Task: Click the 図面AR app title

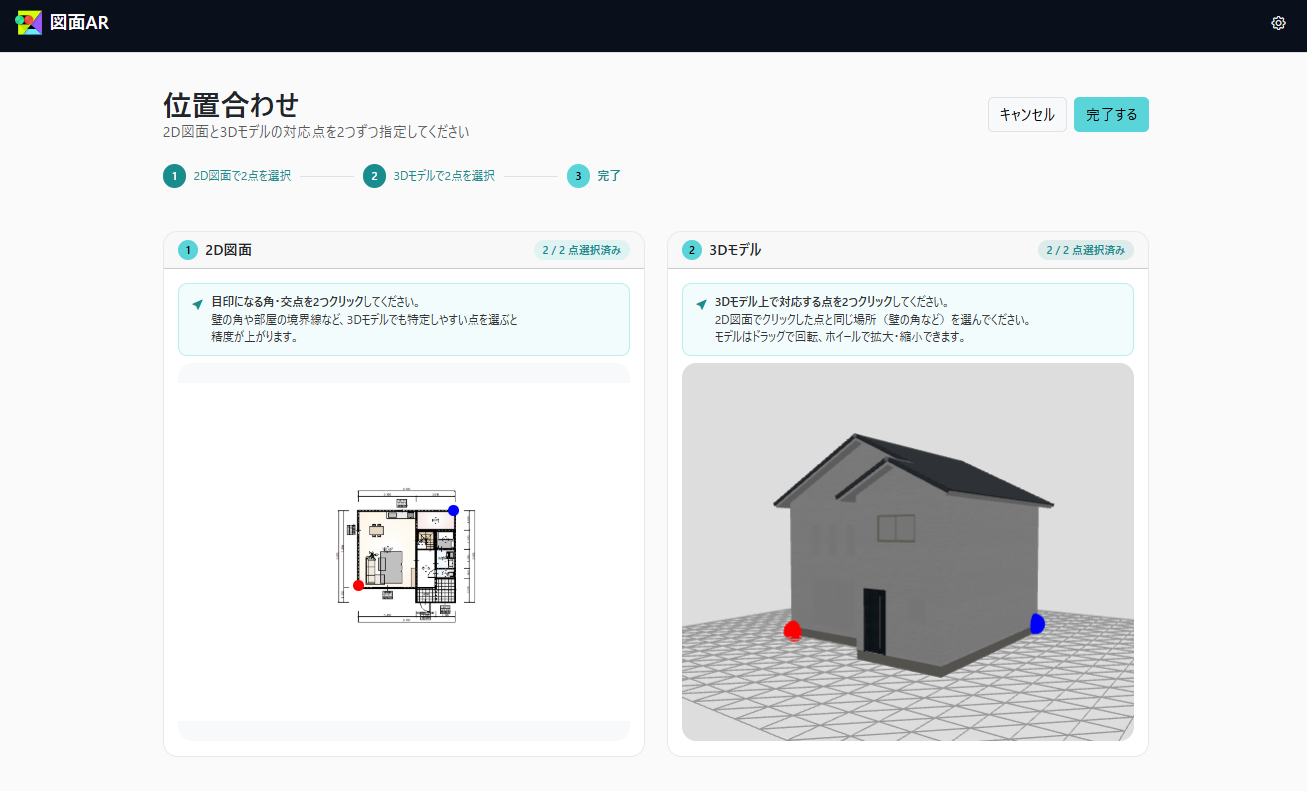Action: 79,22
